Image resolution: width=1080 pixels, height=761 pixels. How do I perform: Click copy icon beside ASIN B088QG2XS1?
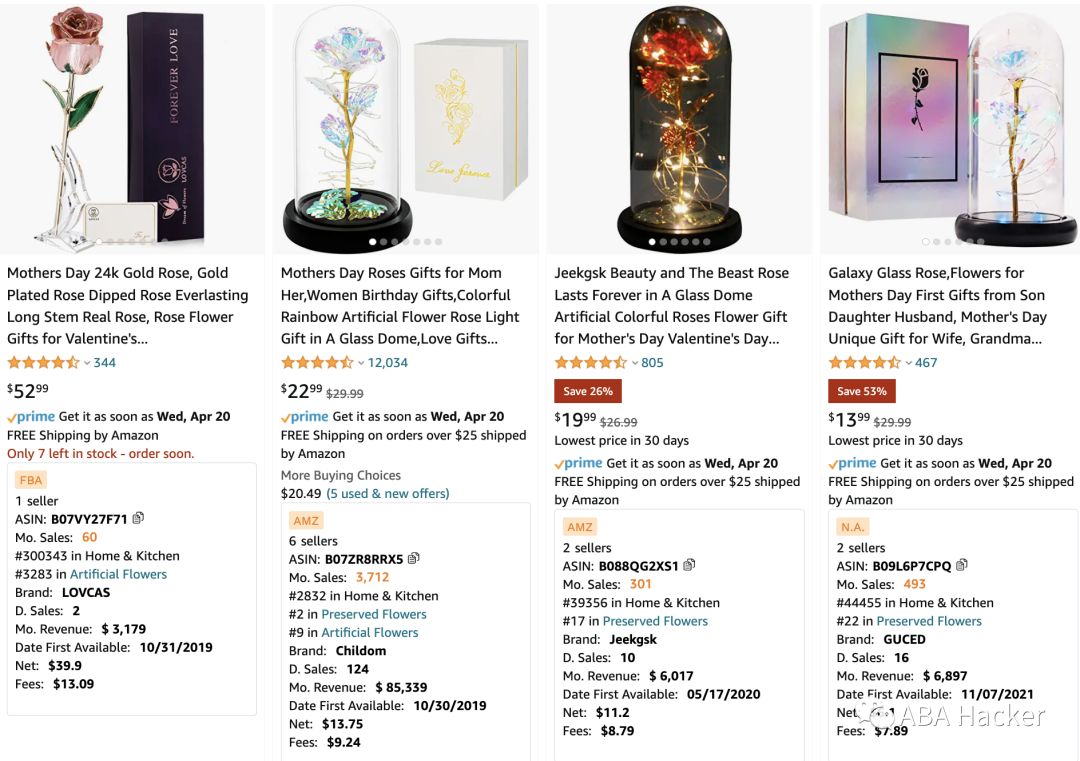point(688,565)
